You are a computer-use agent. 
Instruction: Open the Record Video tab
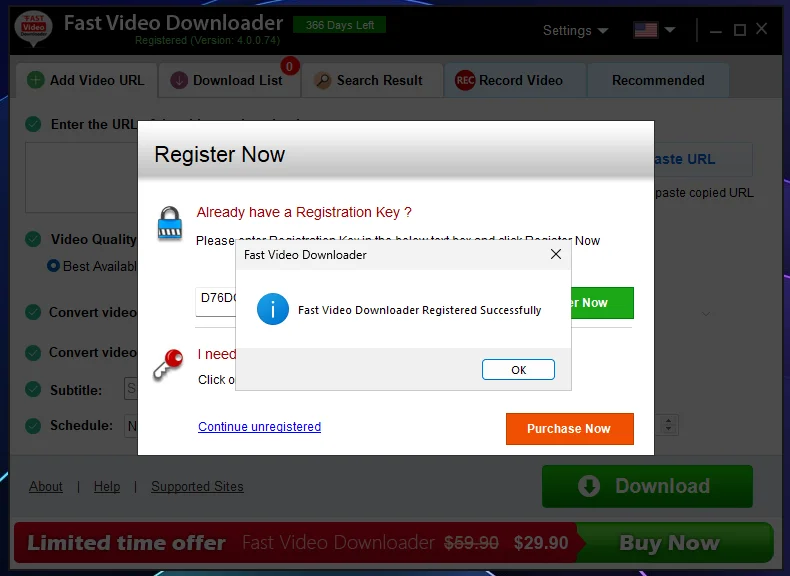pyautogui.click(x=515, y=80)
